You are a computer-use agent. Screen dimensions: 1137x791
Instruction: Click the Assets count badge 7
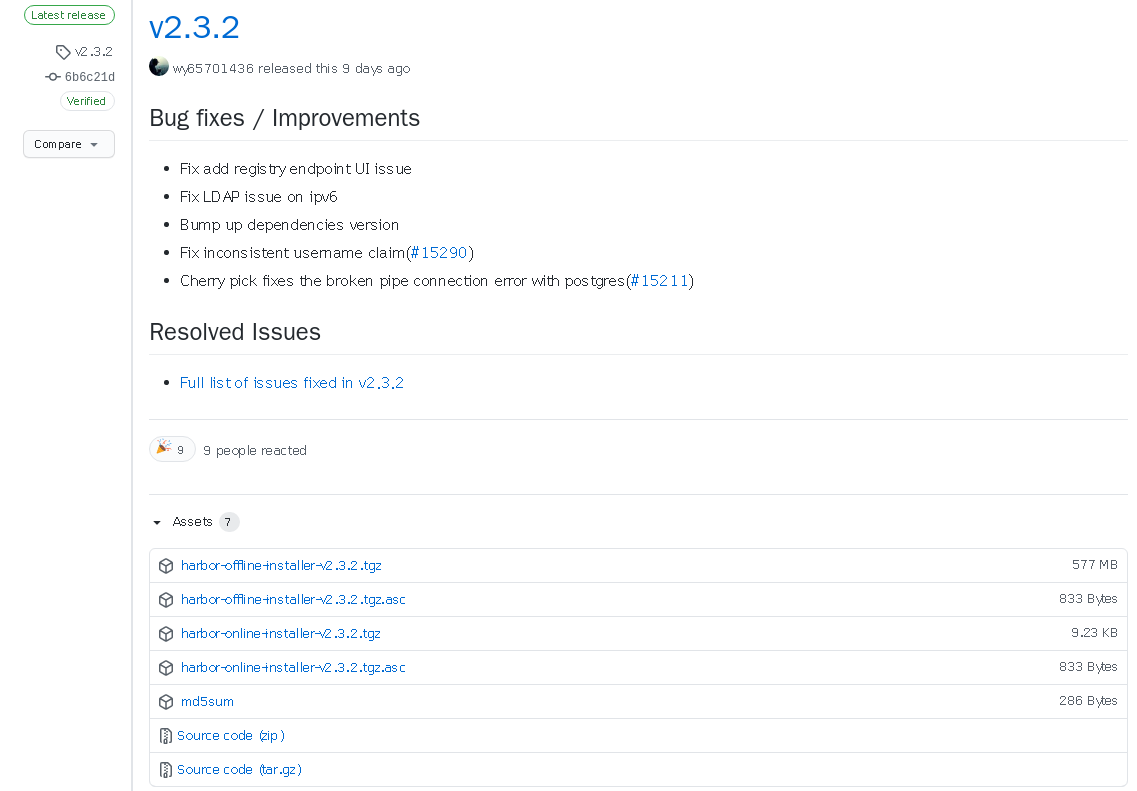228,522
